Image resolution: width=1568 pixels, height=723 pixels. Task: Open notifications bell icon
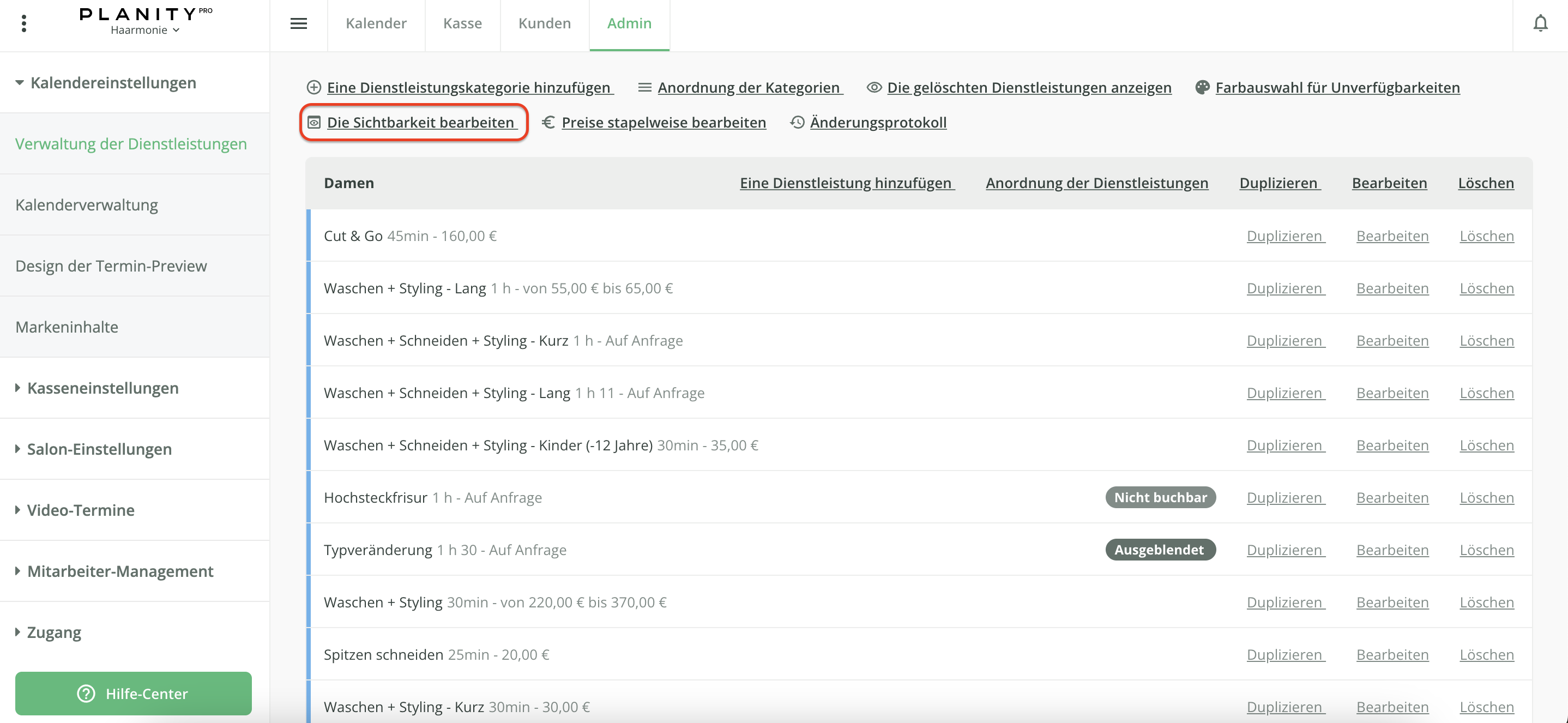point(1540,24)
